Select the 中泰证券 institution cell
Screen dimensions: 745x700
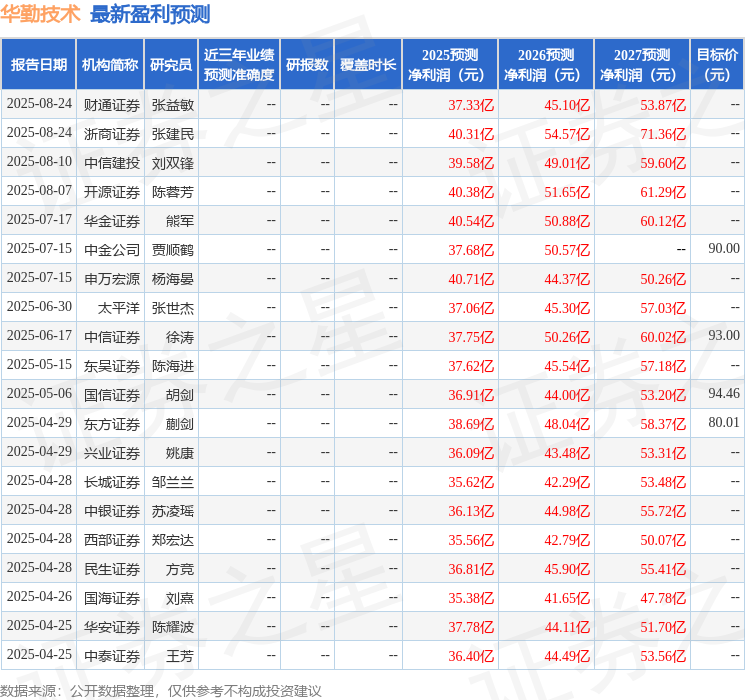tap(112, 656)
